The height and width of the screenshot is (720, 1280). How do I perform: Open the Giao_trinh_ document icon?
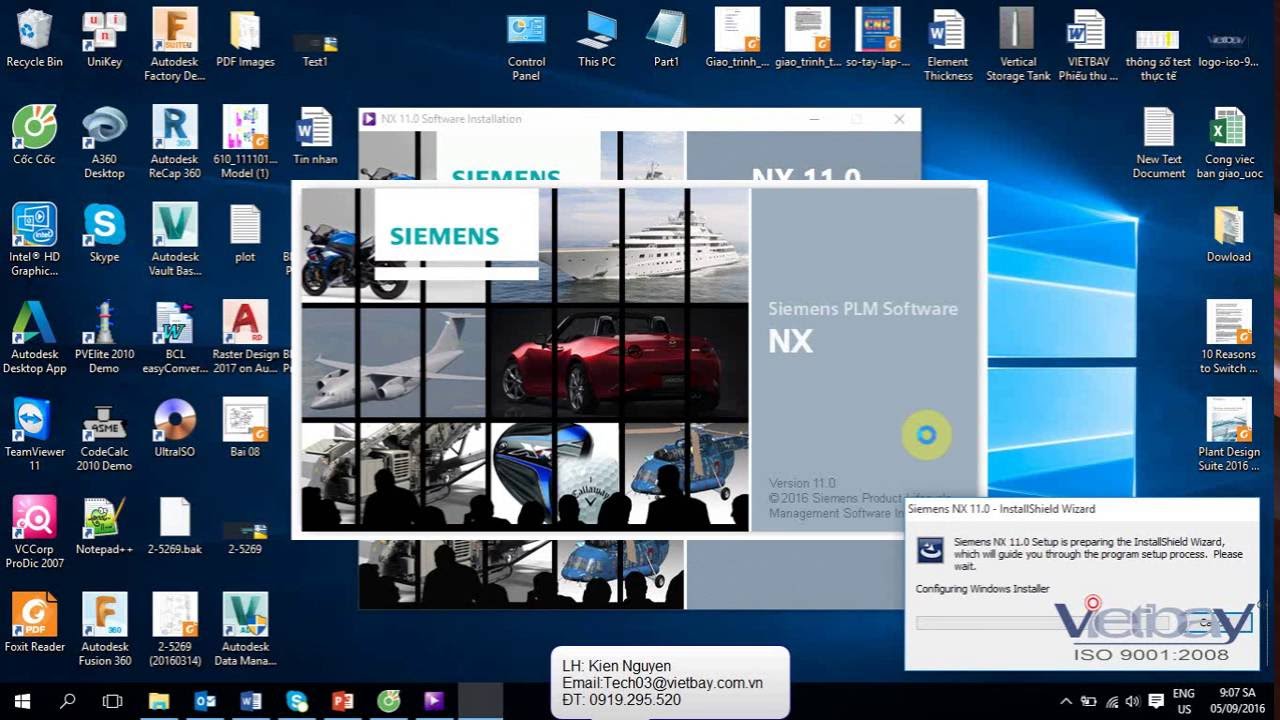coord(737,38)
